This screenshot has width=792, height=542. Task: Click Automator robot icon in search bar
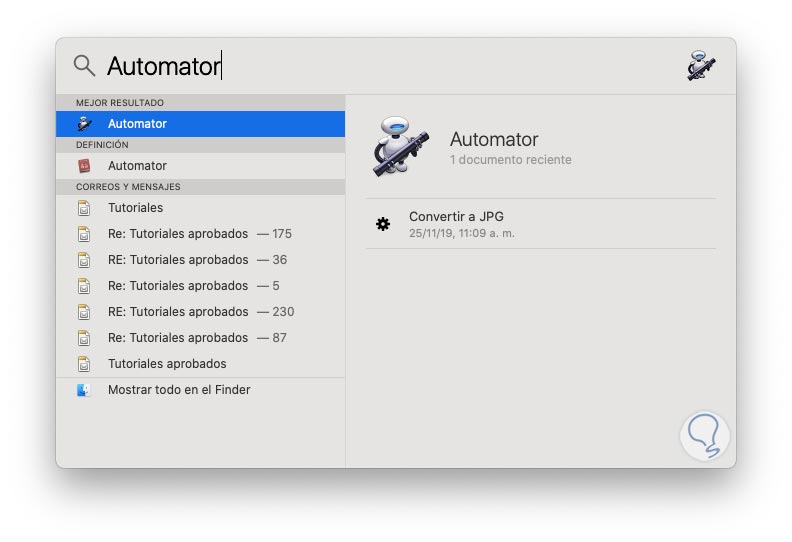(x=701, y=66)
